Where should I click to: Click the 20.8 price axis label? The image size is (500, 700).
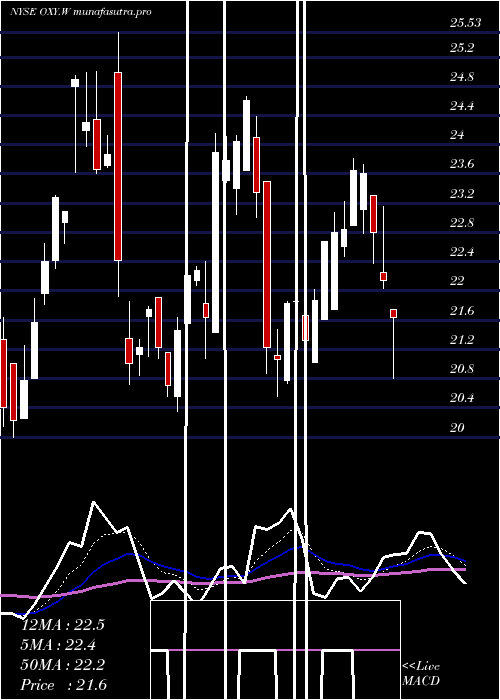click(x=462, y=369)
